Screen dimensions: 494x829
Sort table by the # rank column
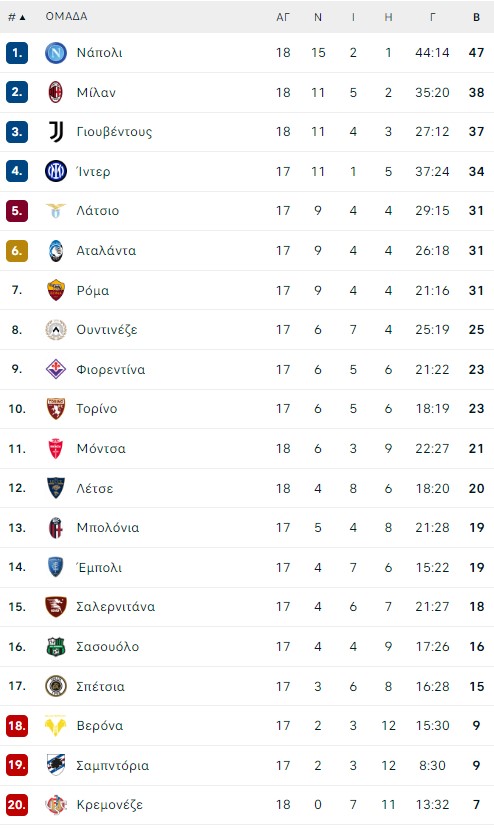click(x=16, y=17)
